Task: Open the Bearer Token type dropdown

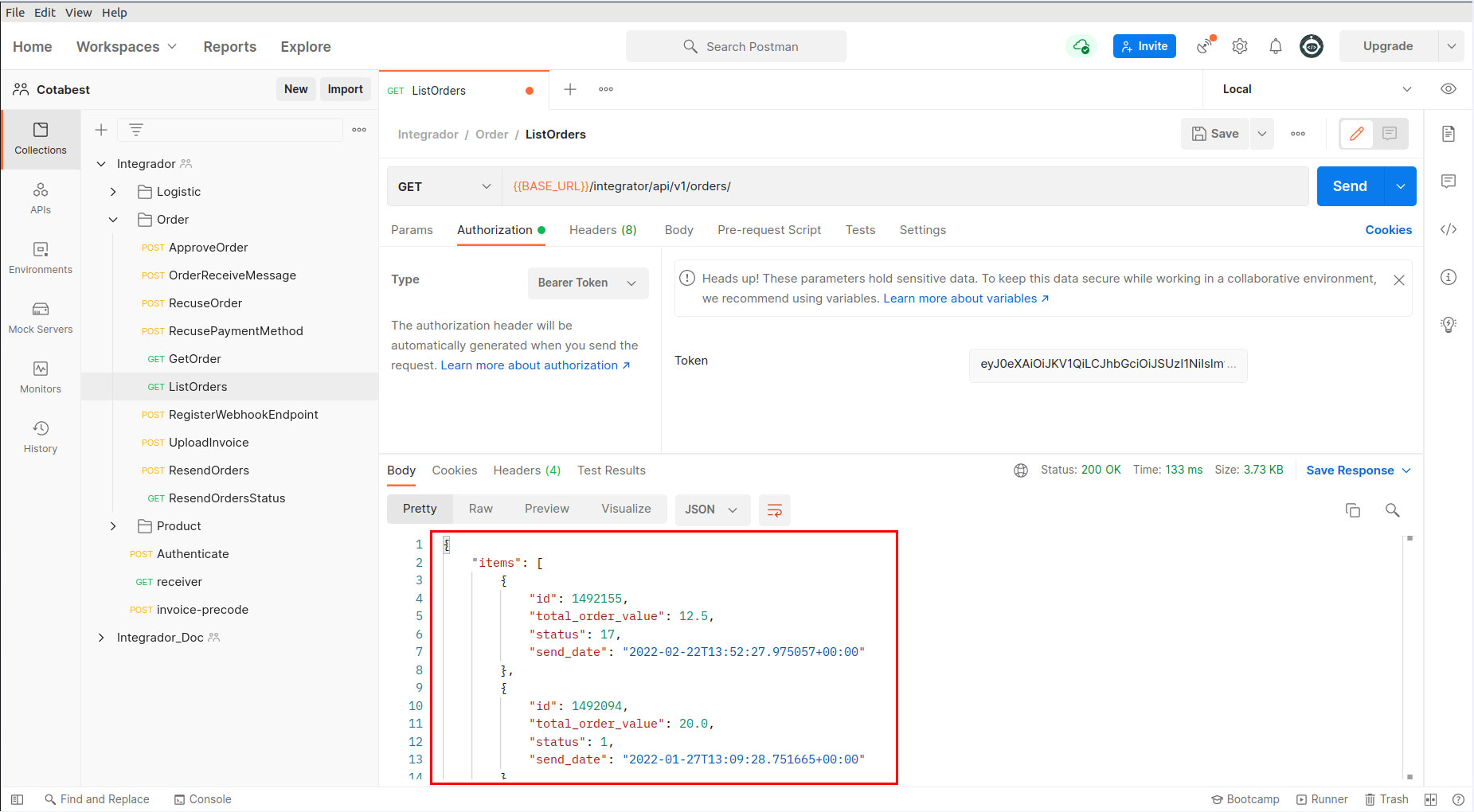Action: pyautogui.click(x=588, y=283)
